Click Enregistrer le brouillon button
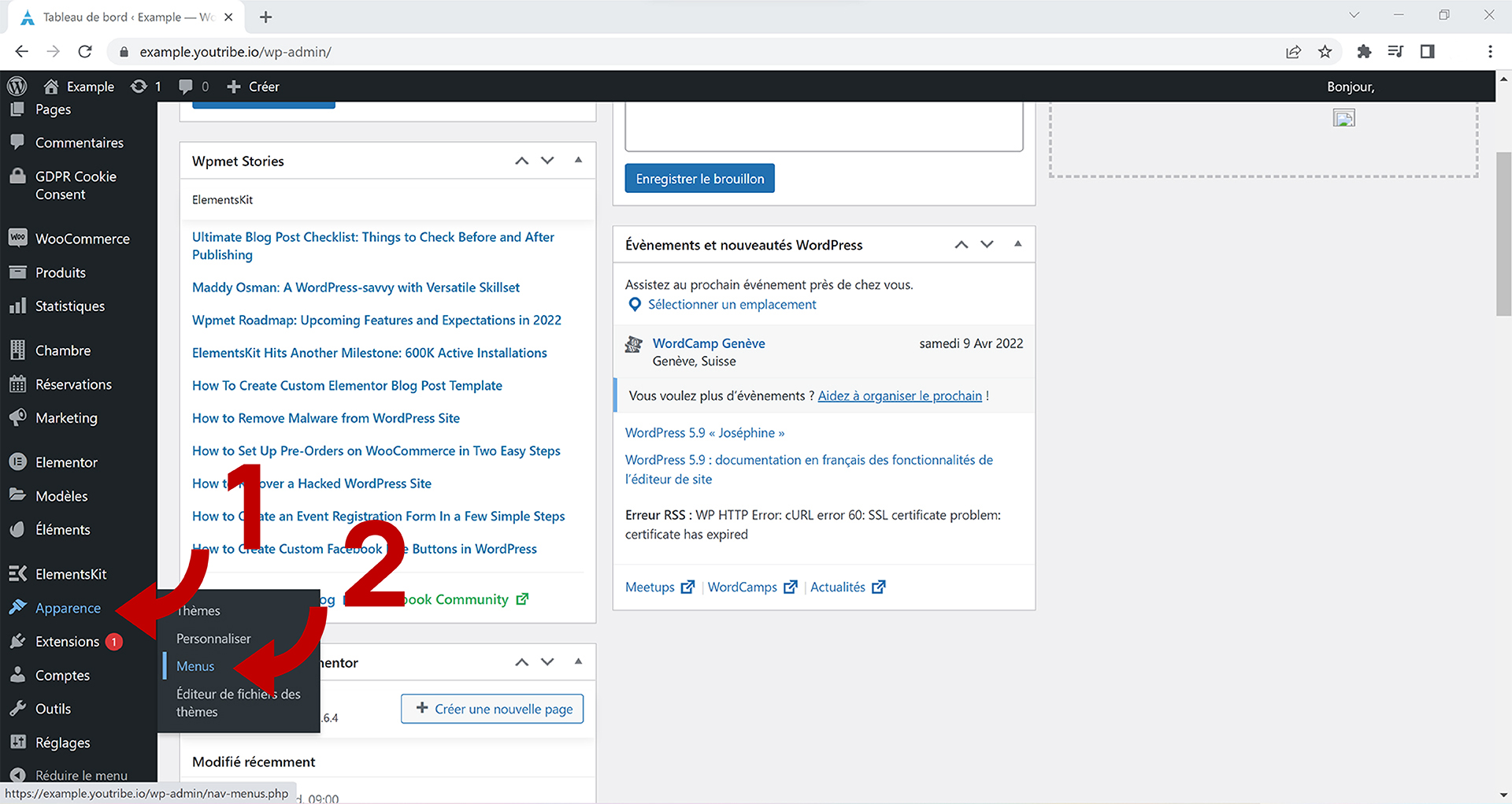This screenshot has width=1512, height=804. tap(699, 179)
